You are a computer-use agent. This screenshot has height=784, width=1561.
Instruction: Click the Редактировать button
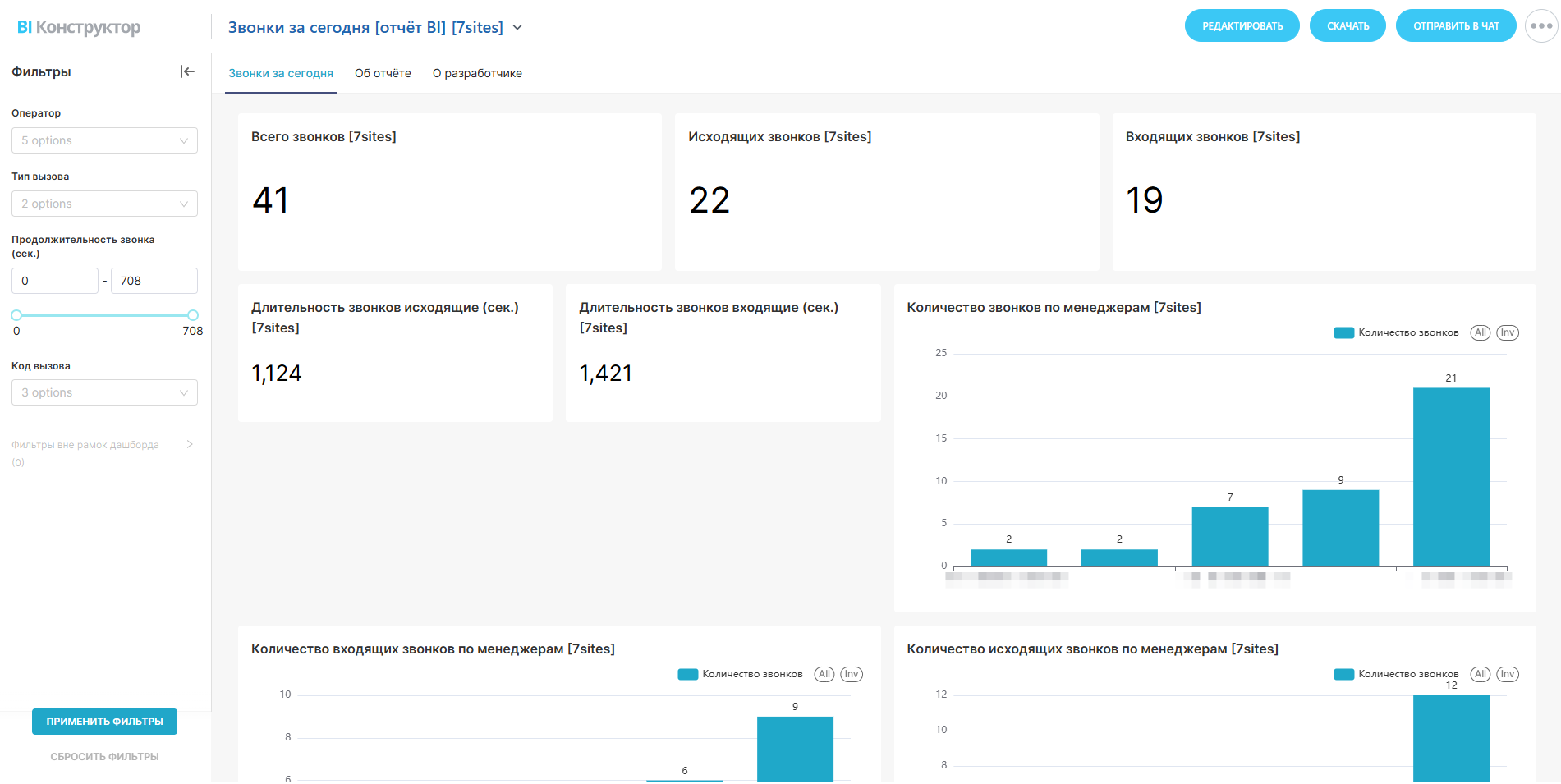click(x=1242, y=26)
